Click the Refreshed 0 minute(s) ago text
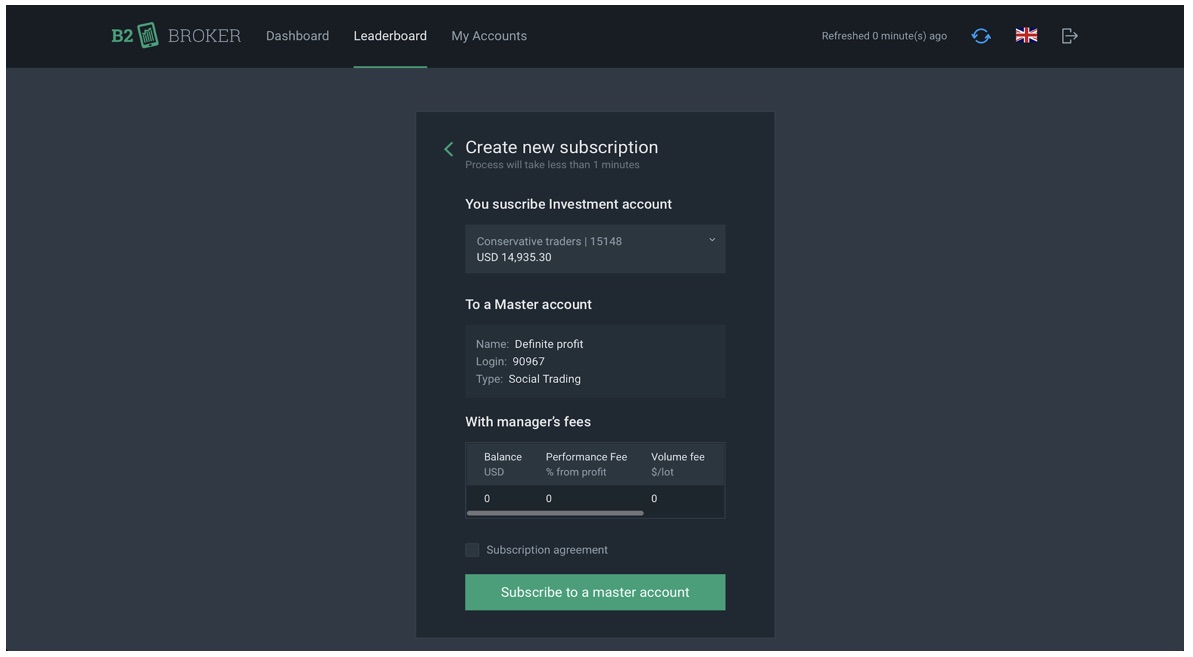The height and width of the screenshot is (657, 1193). point(884,36)
